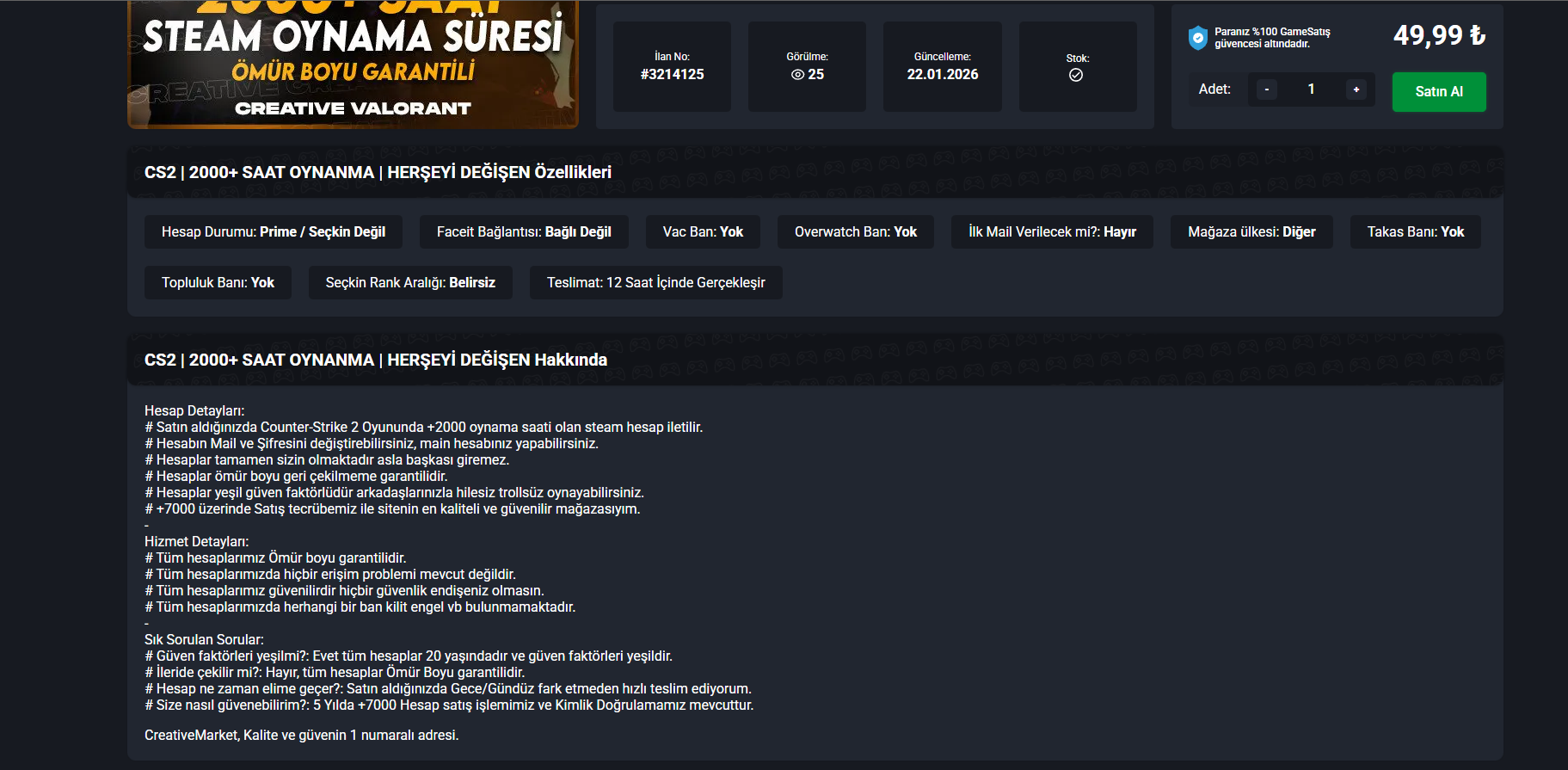This screenshot has width=1568, height=770.
Task: Click the Faceit Bağlantısı: Bağlı Değil tag
Action: pyautogui.click(x=524, y=231)
